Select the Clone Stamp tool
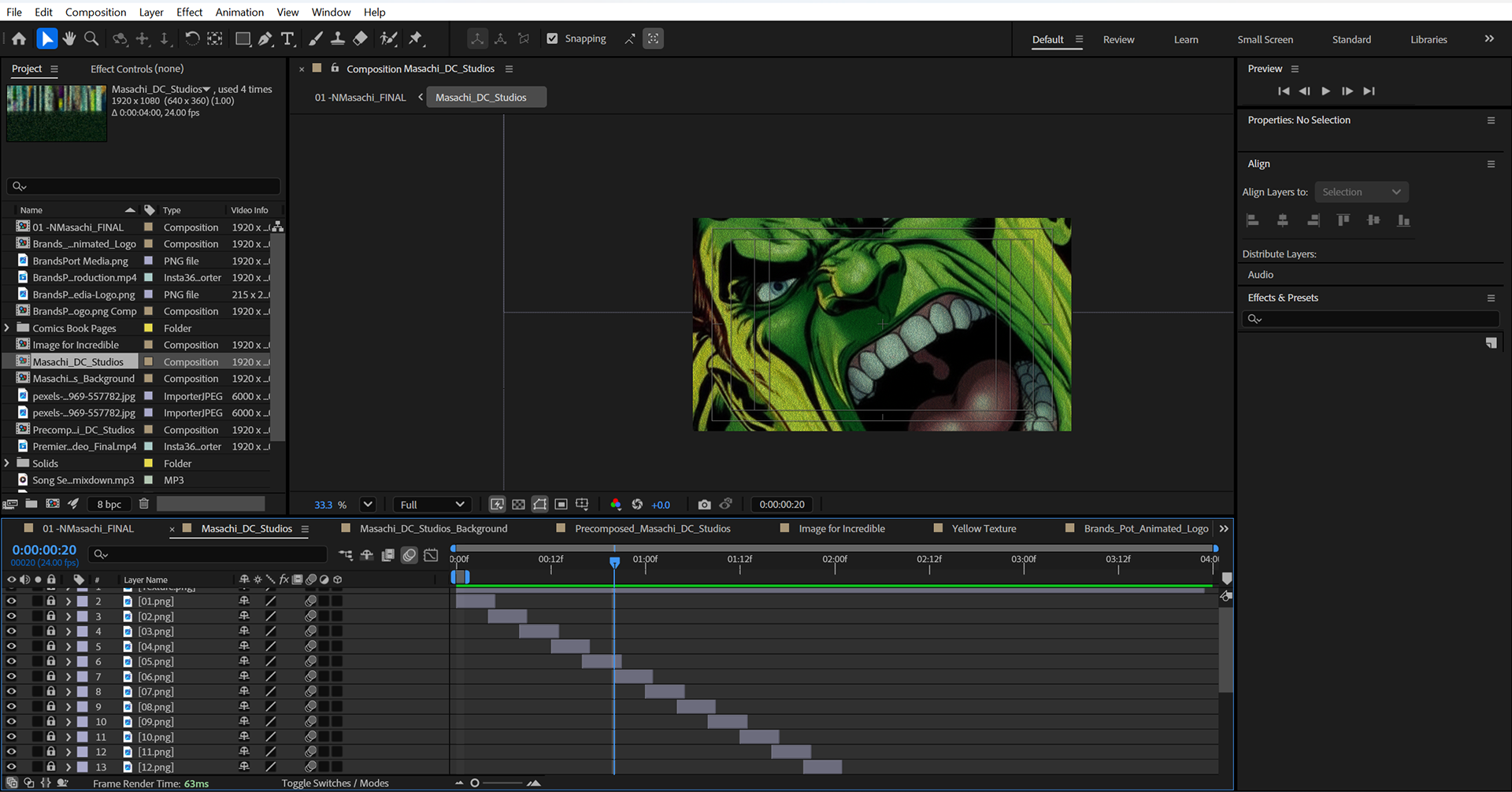This screenshot has width=1512, height=792. (x=338, y=39)
